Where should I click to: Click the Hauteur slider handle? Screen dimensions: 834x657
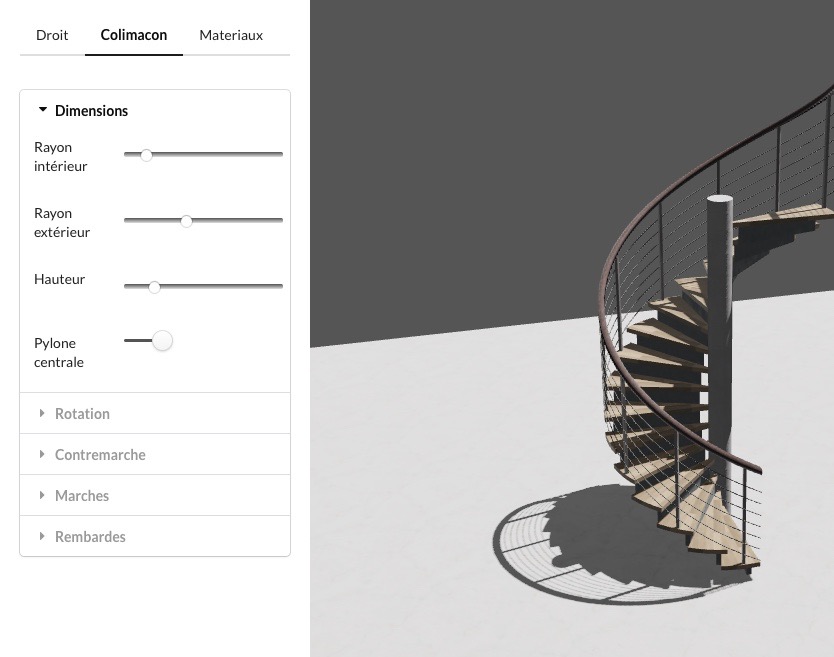pyautogui.click(x=154, y=287)
